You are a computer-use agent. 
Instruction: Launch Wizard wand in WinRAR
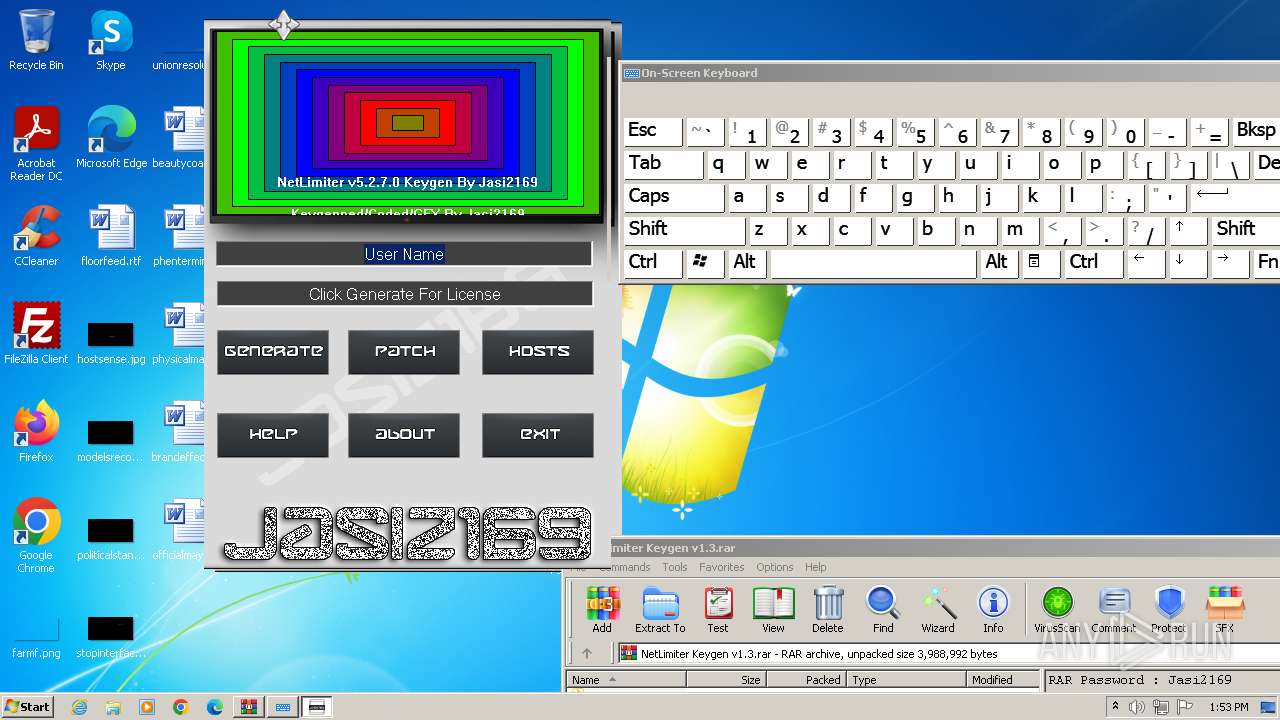click(938, 610)
